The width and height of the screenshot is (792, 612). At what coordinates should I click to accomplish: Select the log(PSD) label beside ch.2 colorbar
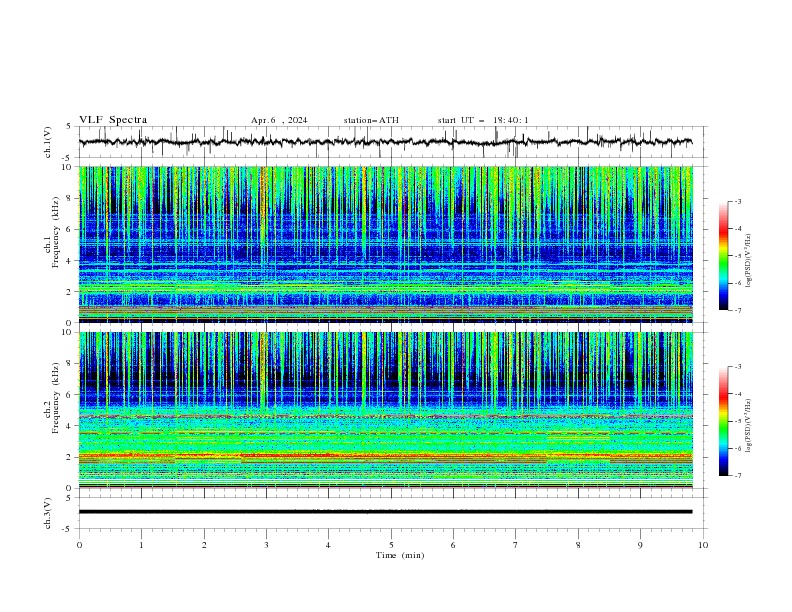pos(748,426)
